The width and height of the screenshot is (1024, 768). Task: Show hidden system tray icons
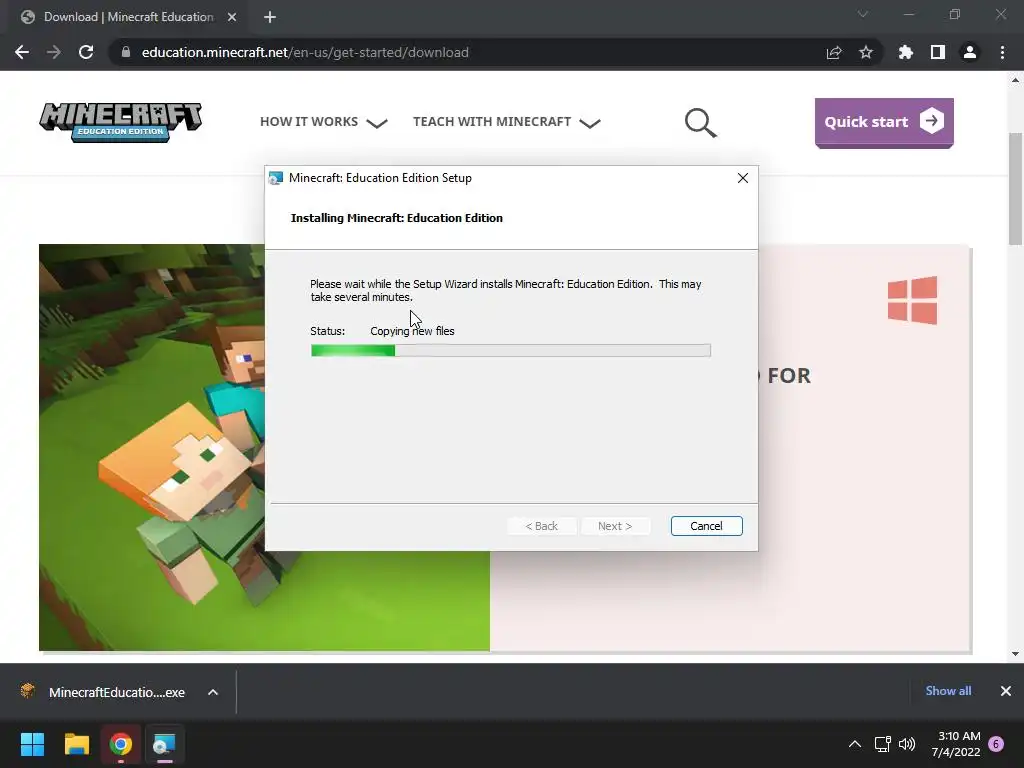(855, 744)
